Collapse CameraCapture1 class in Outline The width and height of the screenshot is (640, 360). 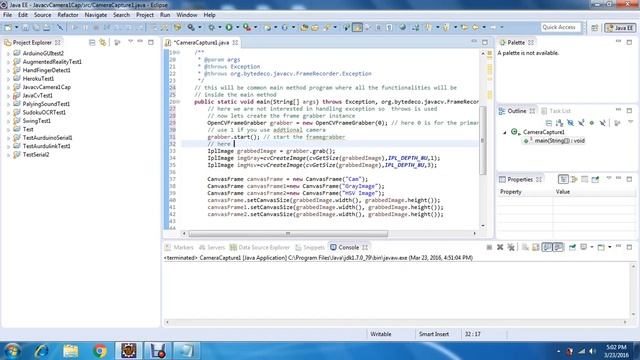(x=504, y=132)
